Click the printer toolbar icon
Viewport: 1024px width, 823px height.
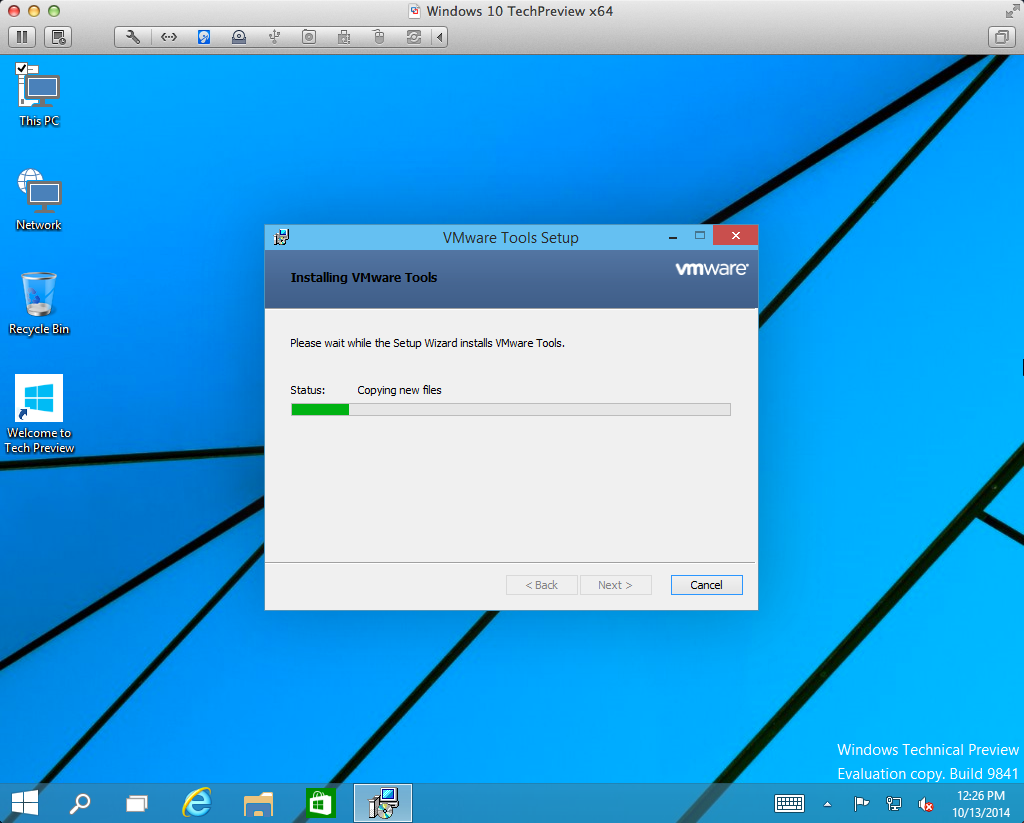tap(344, 37)
